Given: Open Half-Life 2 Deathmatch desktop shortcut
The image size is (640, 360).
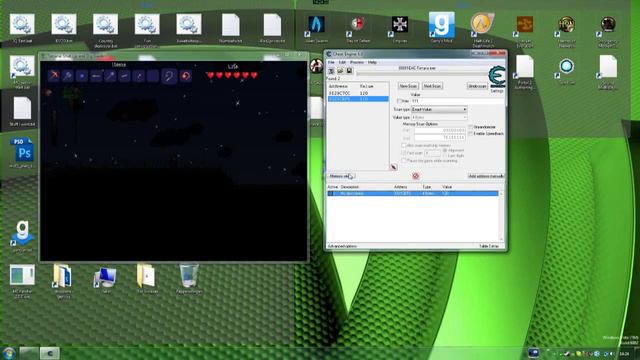Looking at the screenshot, I should point(483,29).
